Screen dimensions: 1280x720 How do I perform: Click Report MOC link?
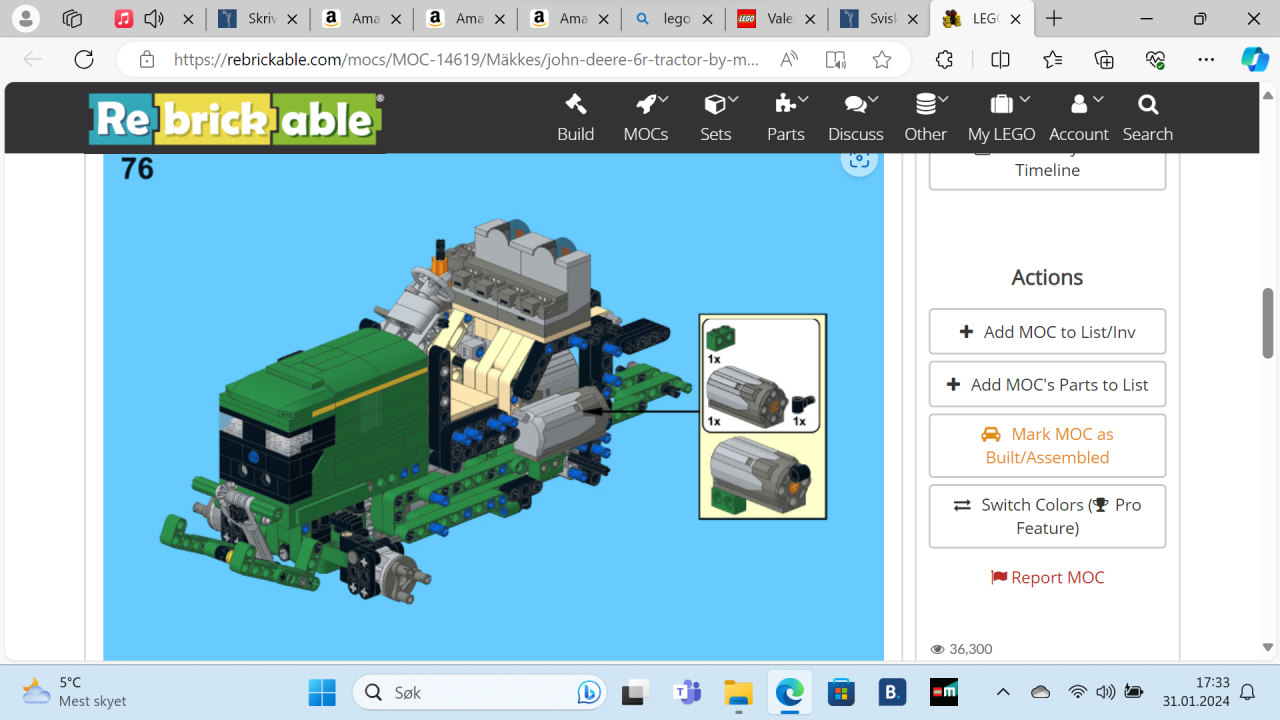point(1047,577)
